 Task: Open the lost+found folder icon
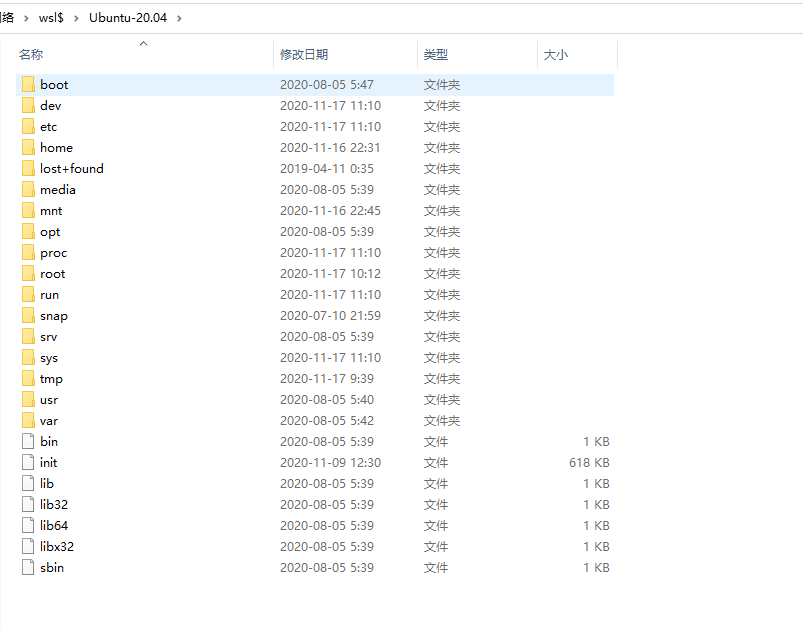click(27, 168)
